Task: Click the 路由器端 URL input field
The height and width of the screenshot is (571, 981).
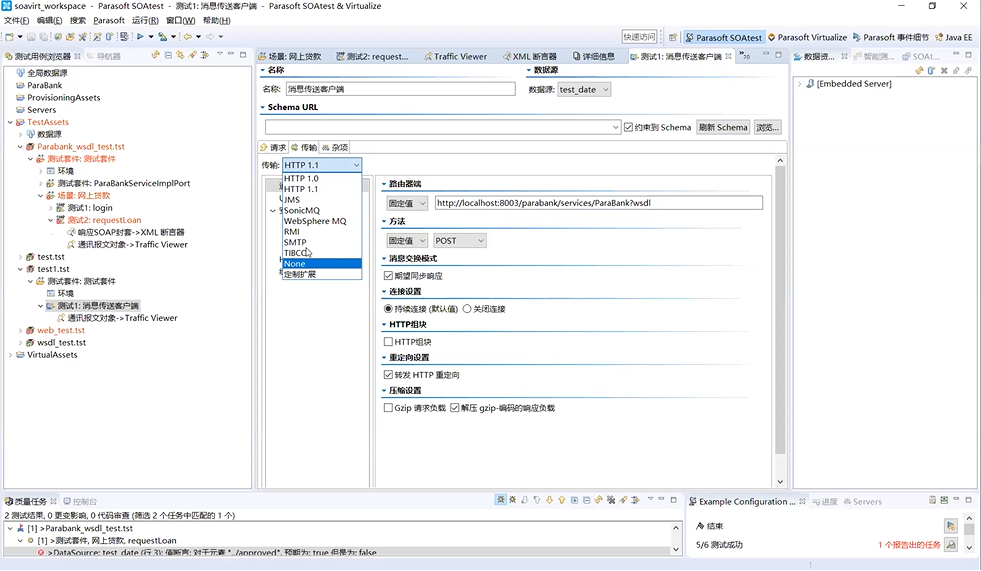Action: (x=599, y=203)
